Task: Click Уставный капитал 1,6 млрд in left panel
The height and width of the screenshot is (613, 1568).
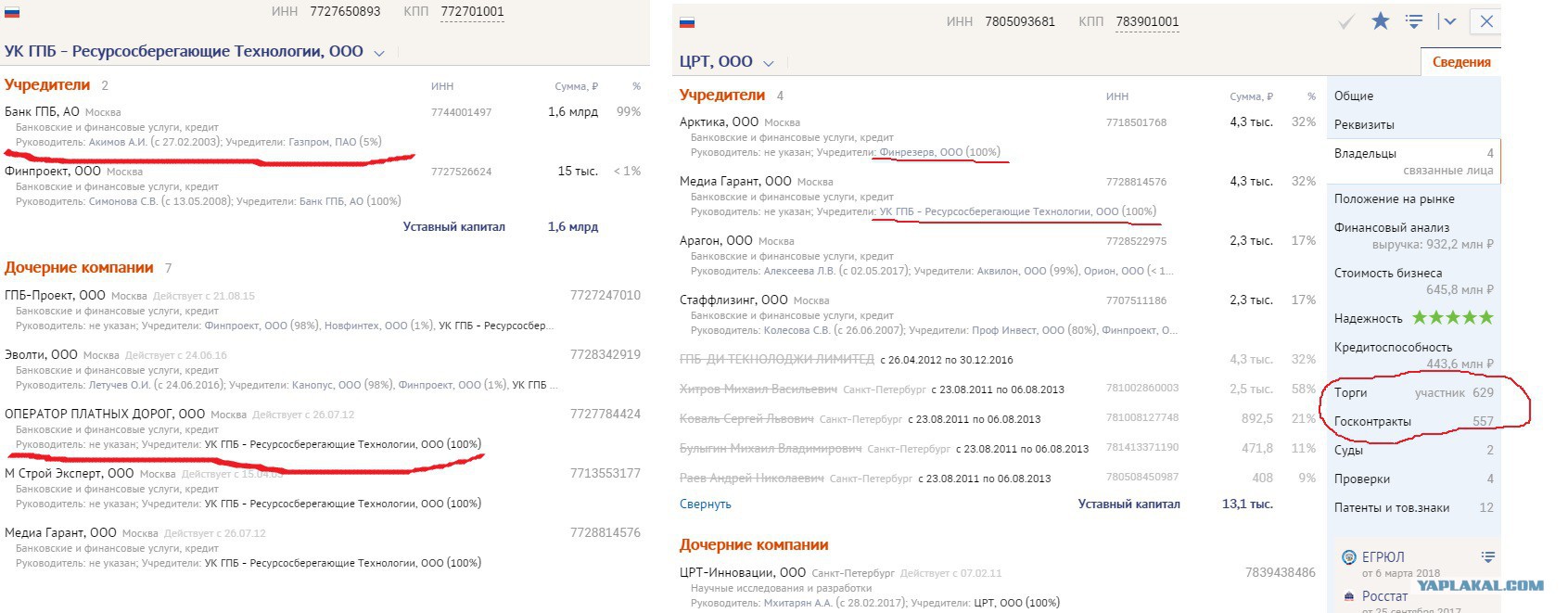Action: click(x=572, y=227)
